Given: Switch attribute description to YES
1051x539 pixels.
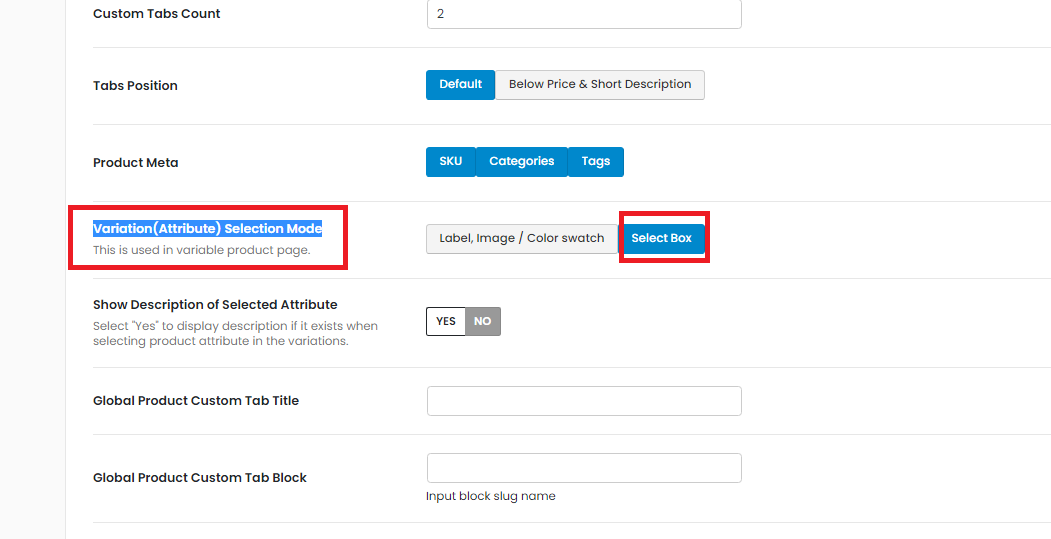Looking at the screenshot, I should point(446,321).
